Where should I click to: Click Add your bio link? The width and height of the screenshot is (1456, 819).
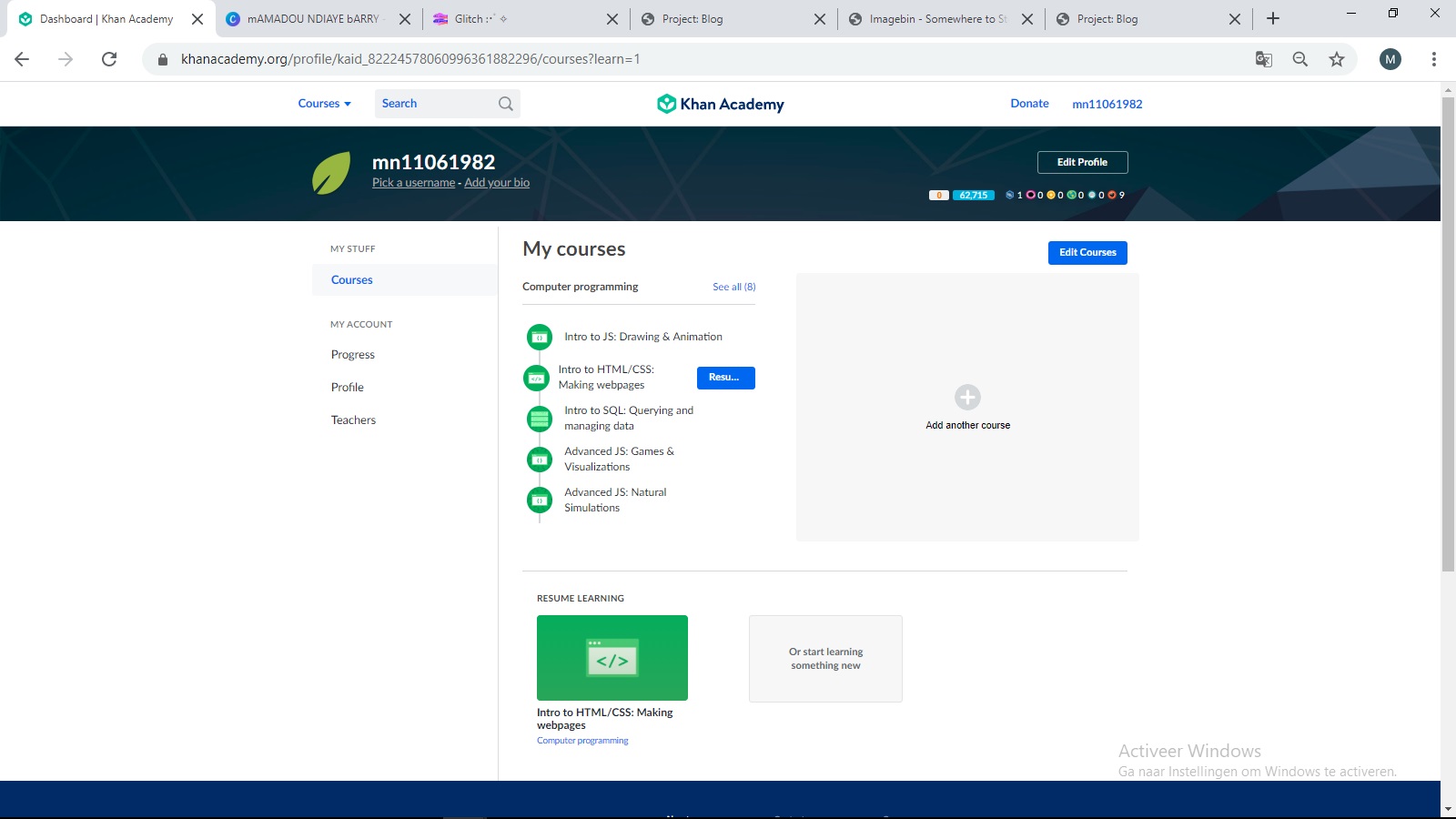tap(497, 183)
